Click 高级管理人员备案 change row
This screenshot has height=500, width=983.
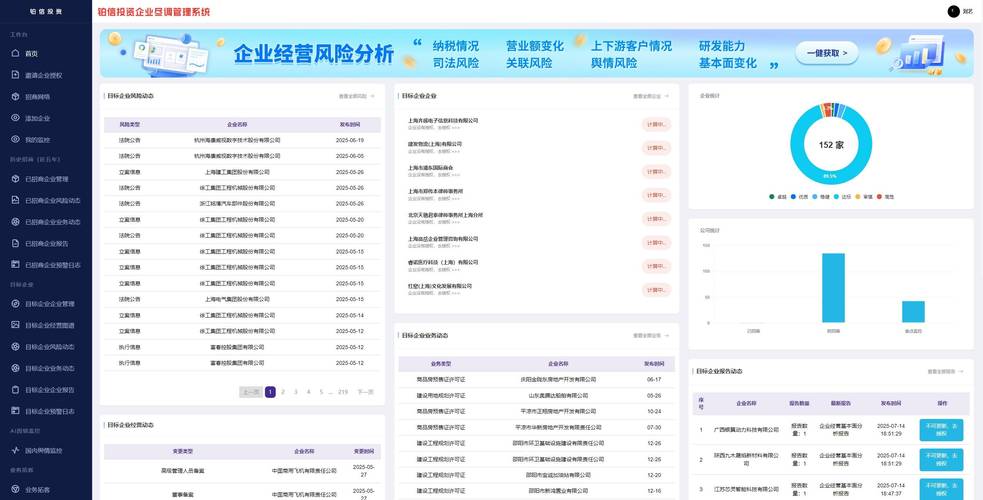pyautogui.click(x=242, y=471)
